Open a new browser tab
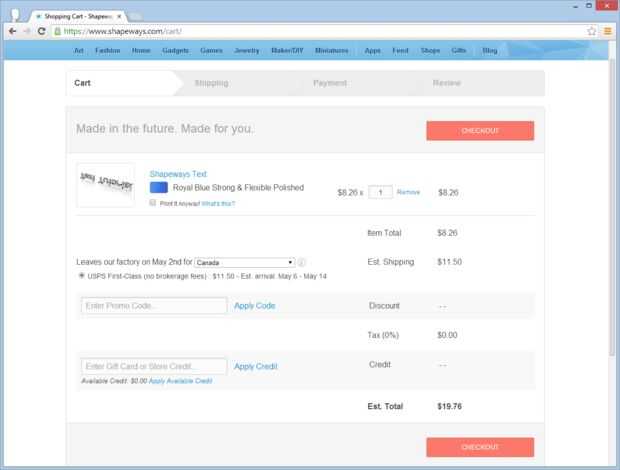This screenshot has width=620, height=470. [x=135, y=17]
